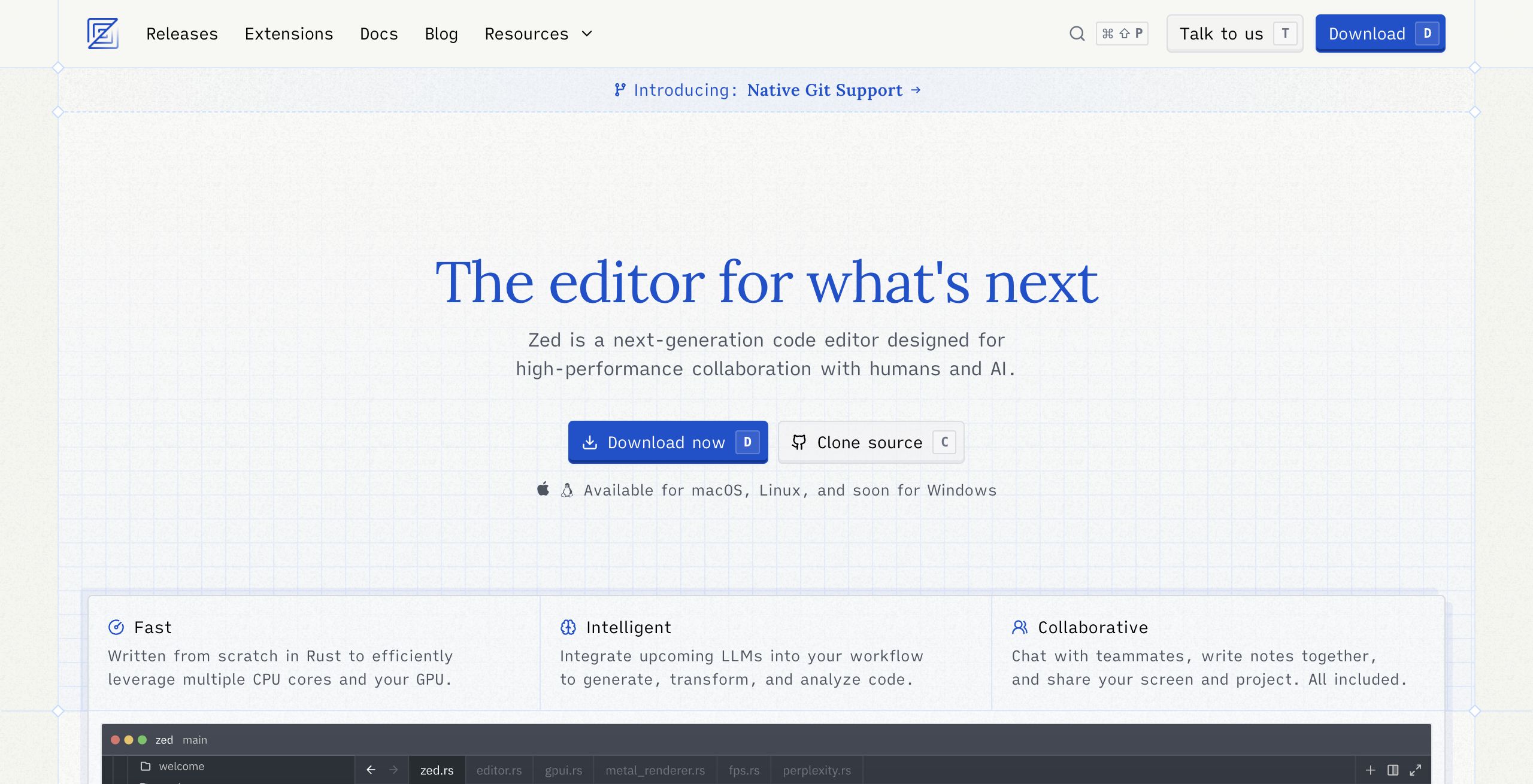Open the Releases nav item
Screen dimensions: 1533x784
click(181, 34)
